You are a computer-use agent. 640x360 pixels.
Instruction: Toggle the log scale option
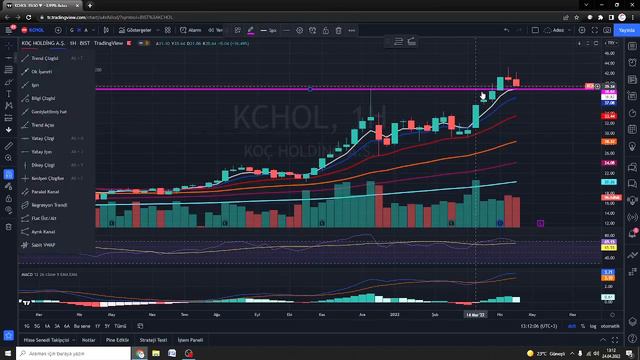593,326
